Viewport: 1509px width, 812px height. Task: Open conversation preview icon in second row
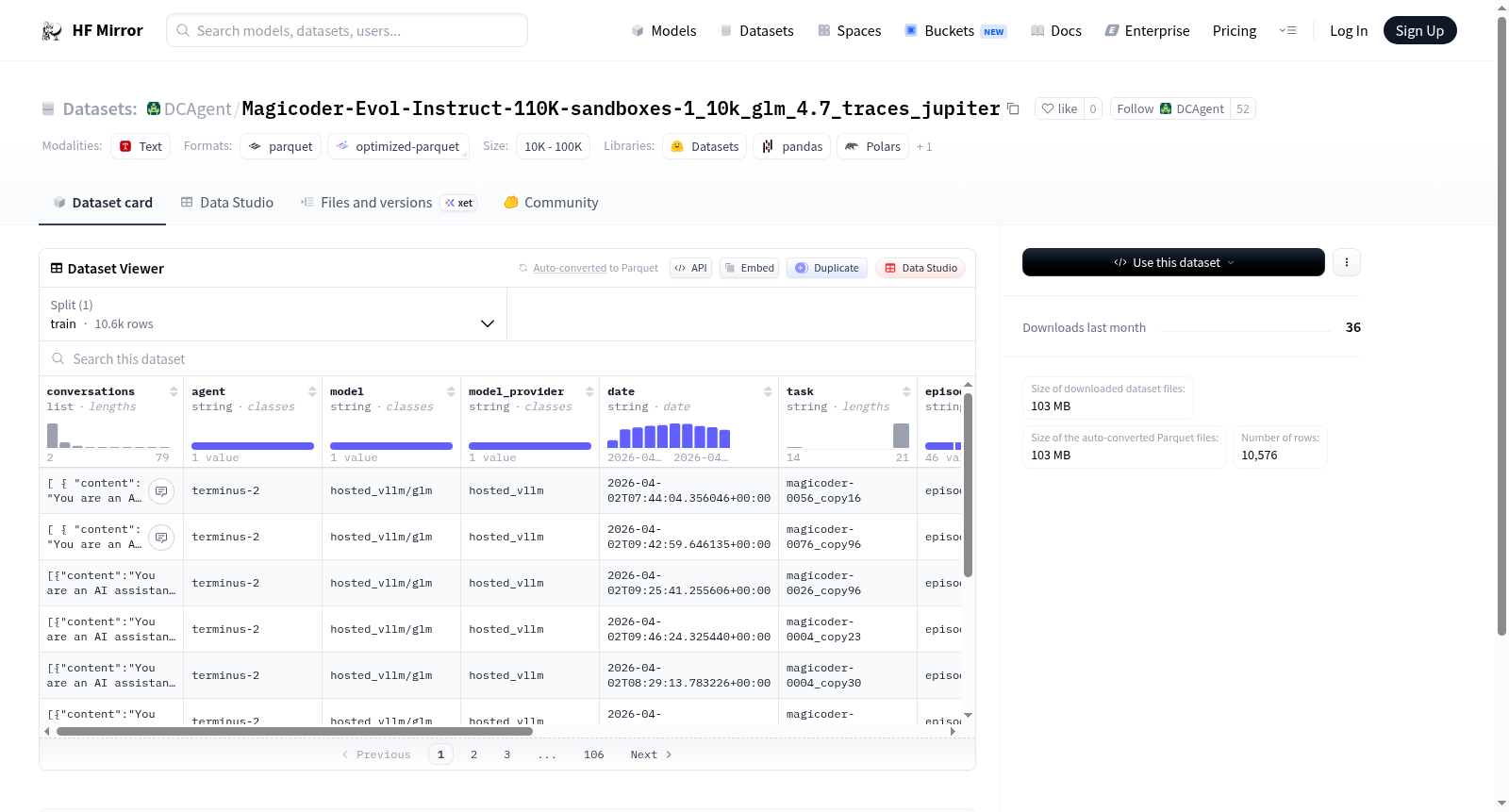coord(161,538)
